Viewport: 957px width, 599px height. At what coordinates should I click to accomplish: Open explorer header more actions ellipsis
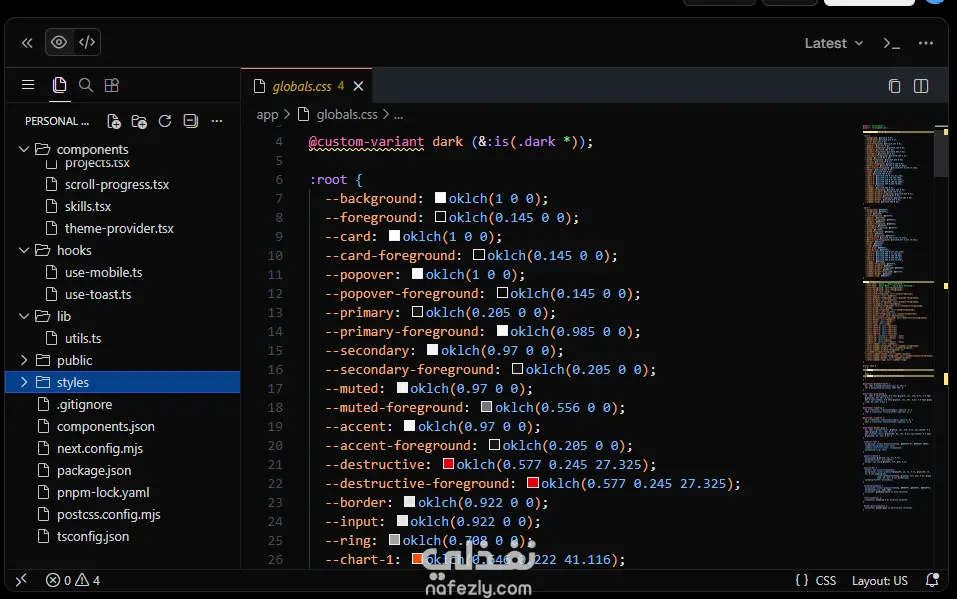tap(217, 121)
